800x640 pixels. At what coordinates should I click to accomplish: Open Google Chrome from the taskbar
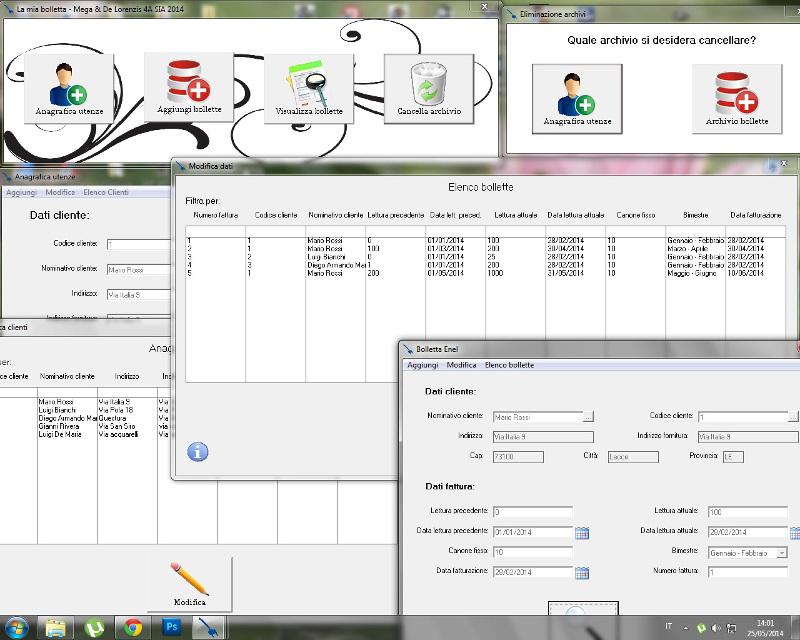(x=132, y=627)
